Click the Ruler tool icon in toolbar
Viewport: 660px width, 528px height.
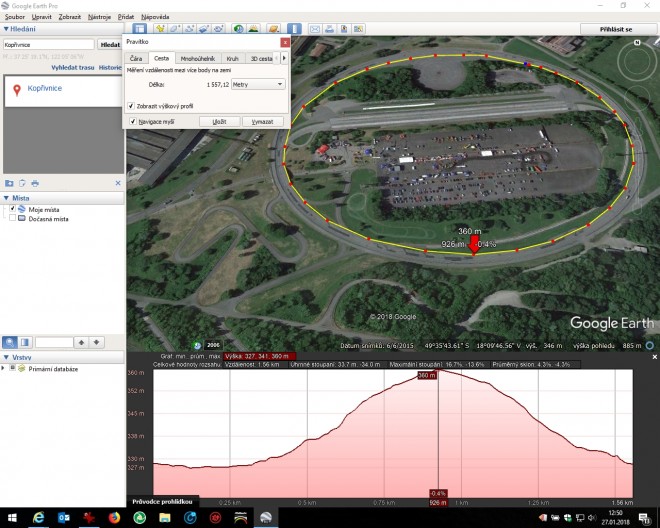point(294,29)
